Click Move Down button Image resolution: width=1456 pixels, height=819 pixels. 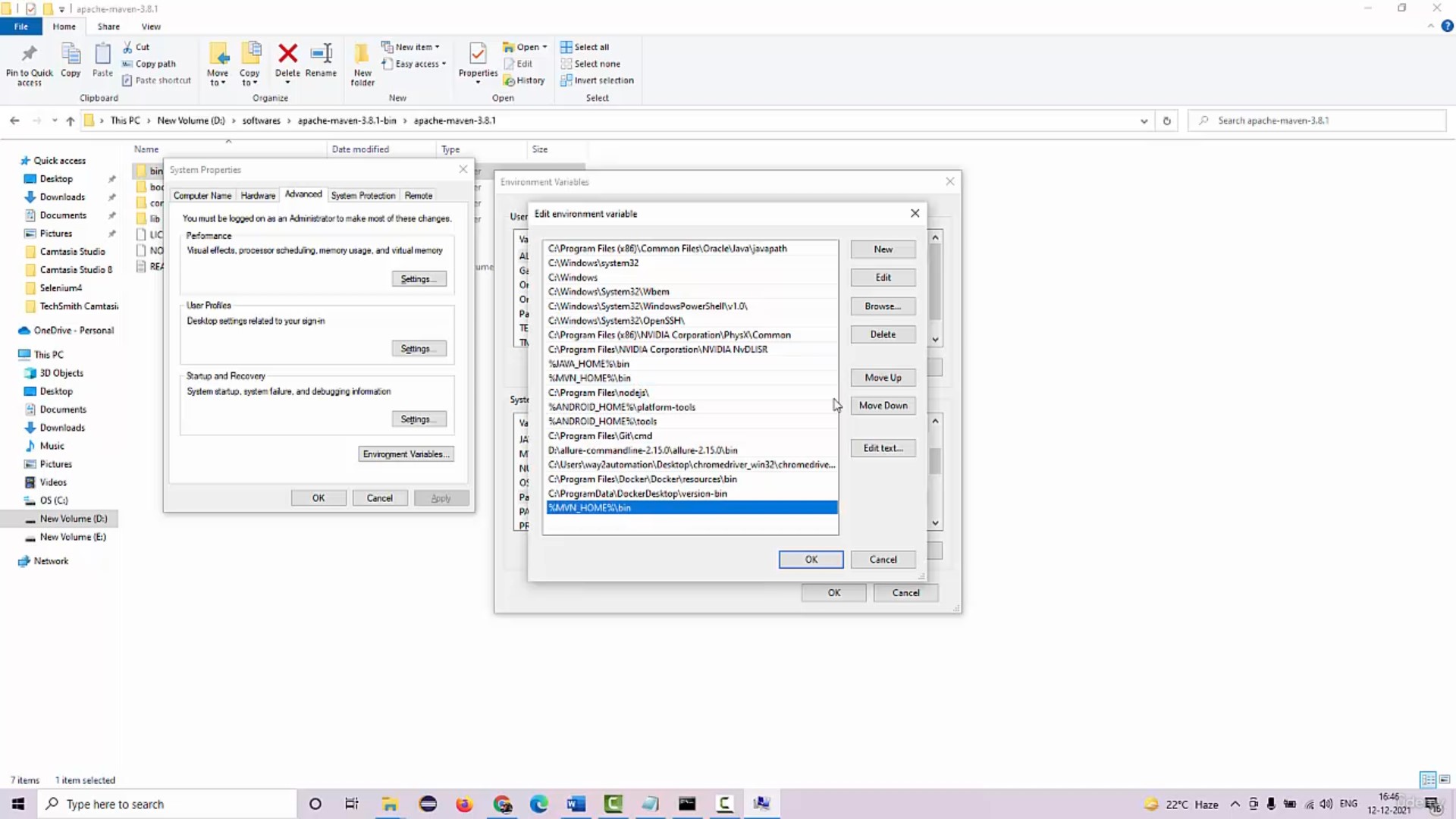click(883, 405)
